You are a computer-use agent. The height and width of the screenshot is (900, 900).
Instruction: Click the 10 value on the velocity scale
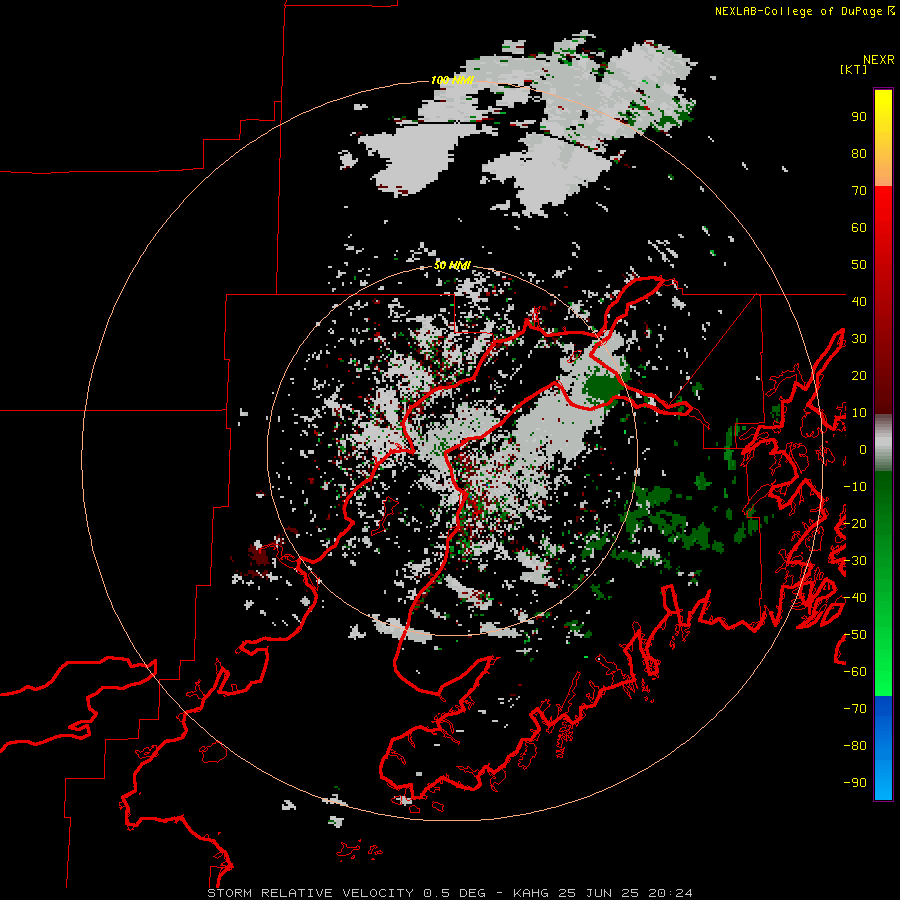click(859, 413)
